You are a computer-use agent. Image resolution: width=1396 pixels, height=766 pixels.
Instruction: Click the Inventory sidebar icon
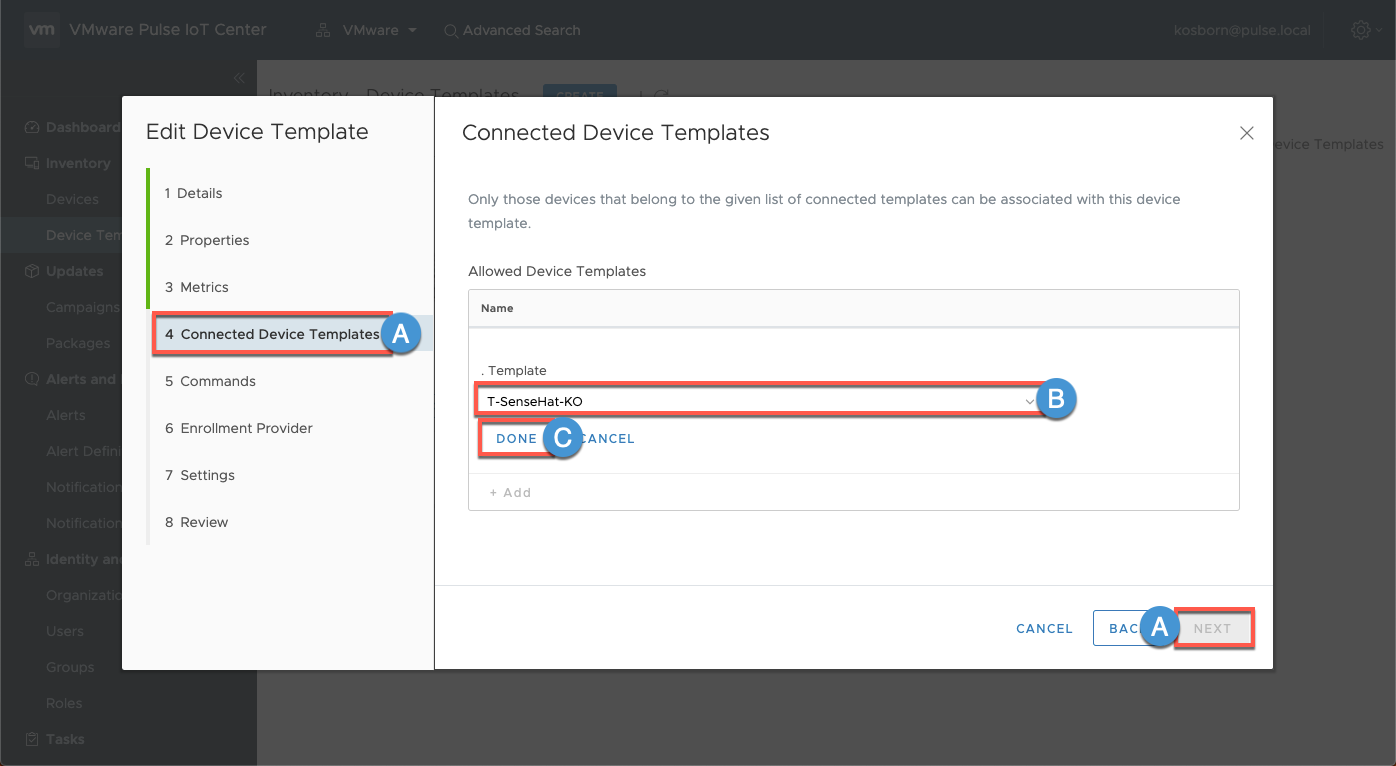click(x=32, y=163)
